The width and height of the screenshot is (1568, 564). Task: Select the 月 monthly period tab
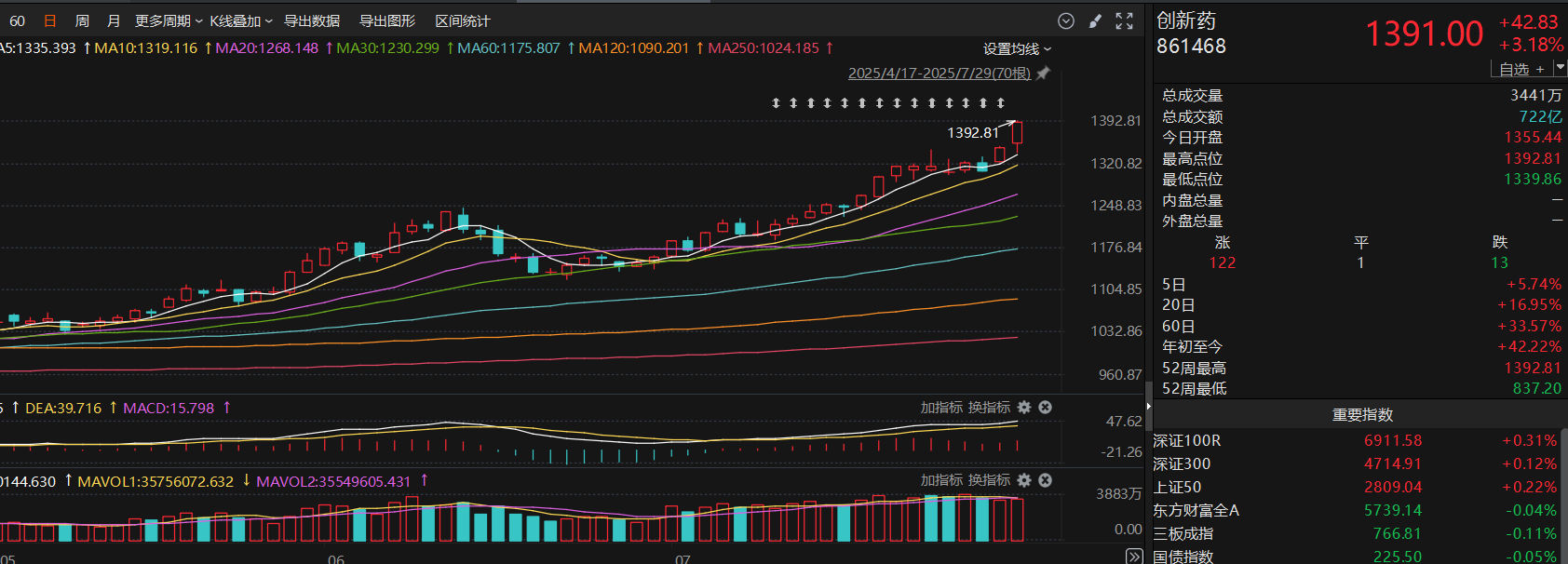(114, 20)
